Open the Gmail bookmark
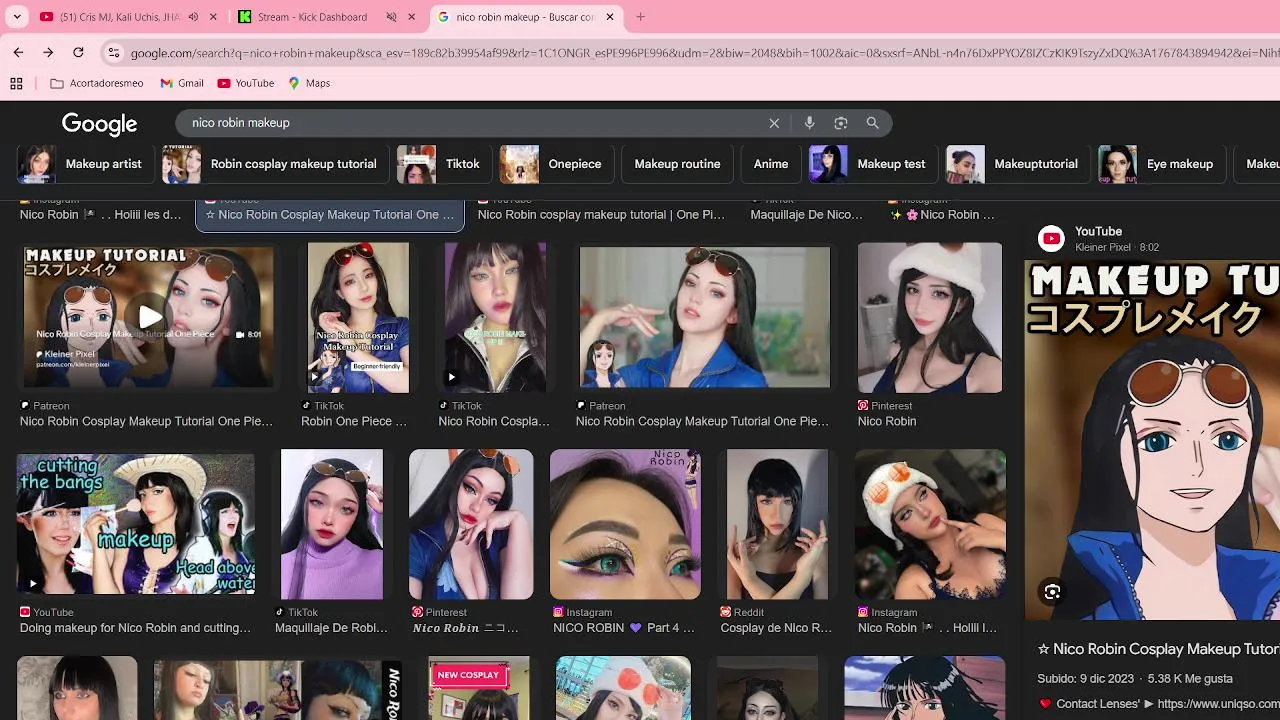The image size is (1280, 720). (182, 83)
